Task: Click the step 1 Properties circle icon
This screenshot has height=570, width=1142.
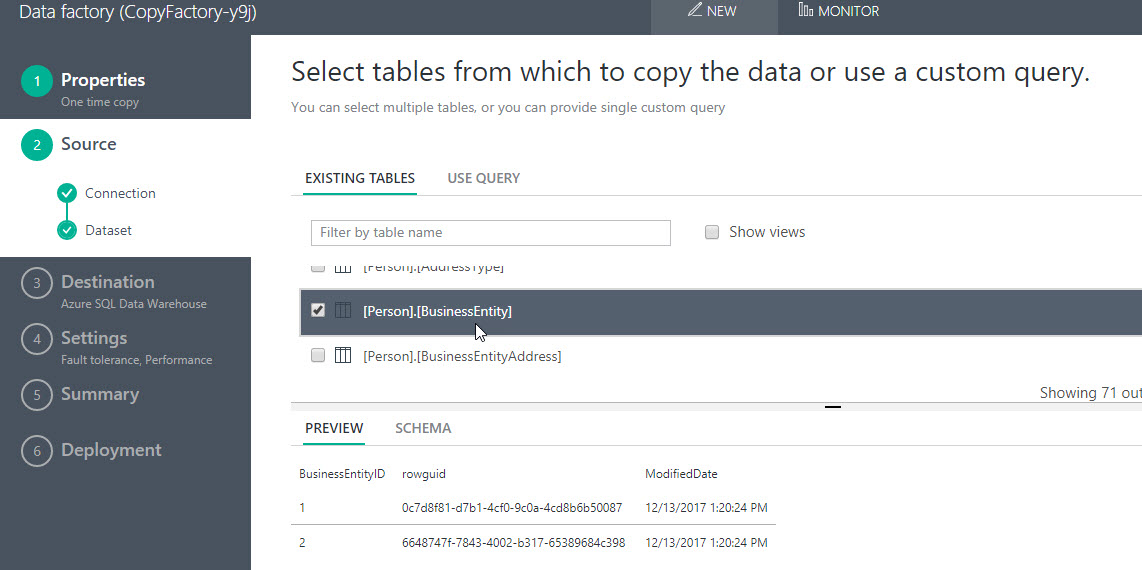Action: click(x=37, y=82)
